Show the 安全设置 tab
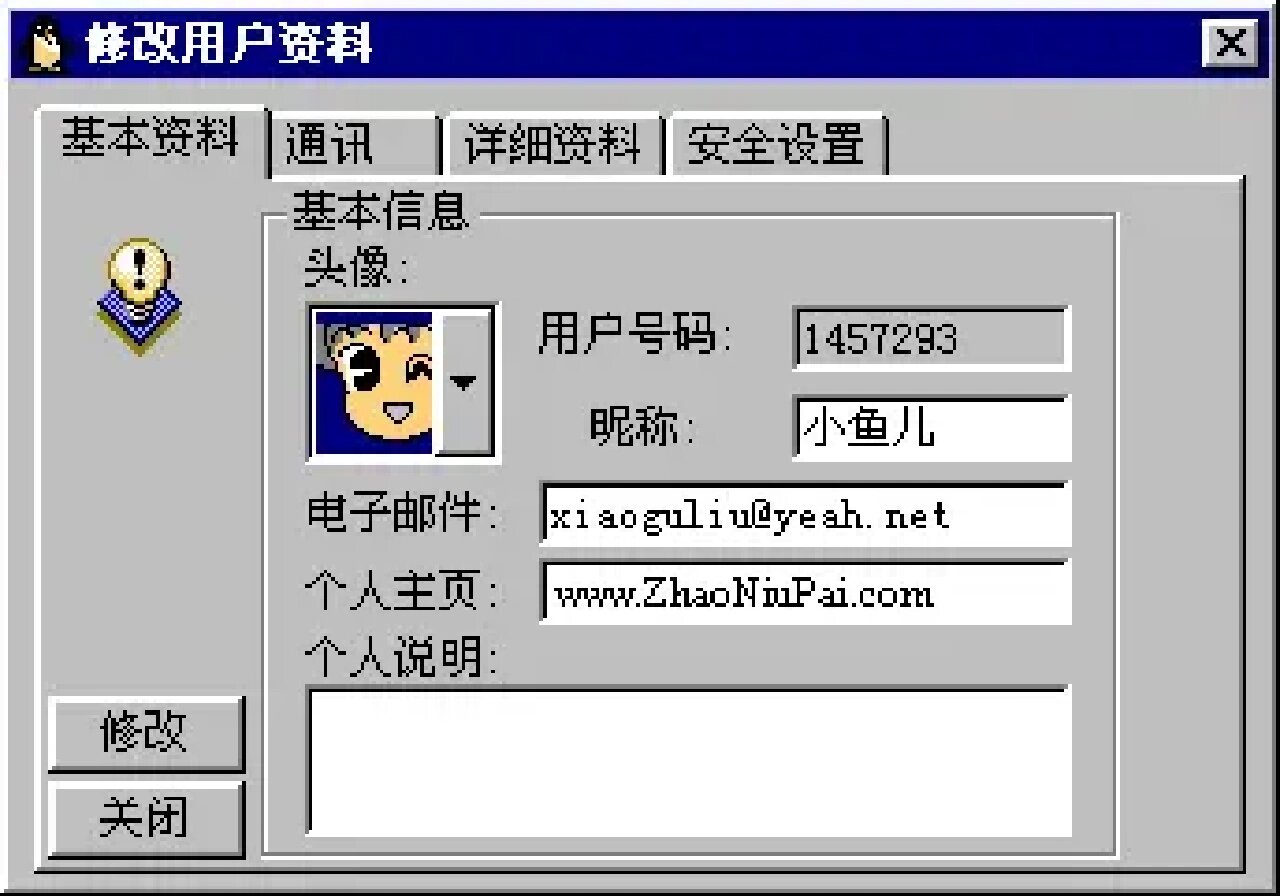Screen dimensions: 1280x896 coord(777,144)
